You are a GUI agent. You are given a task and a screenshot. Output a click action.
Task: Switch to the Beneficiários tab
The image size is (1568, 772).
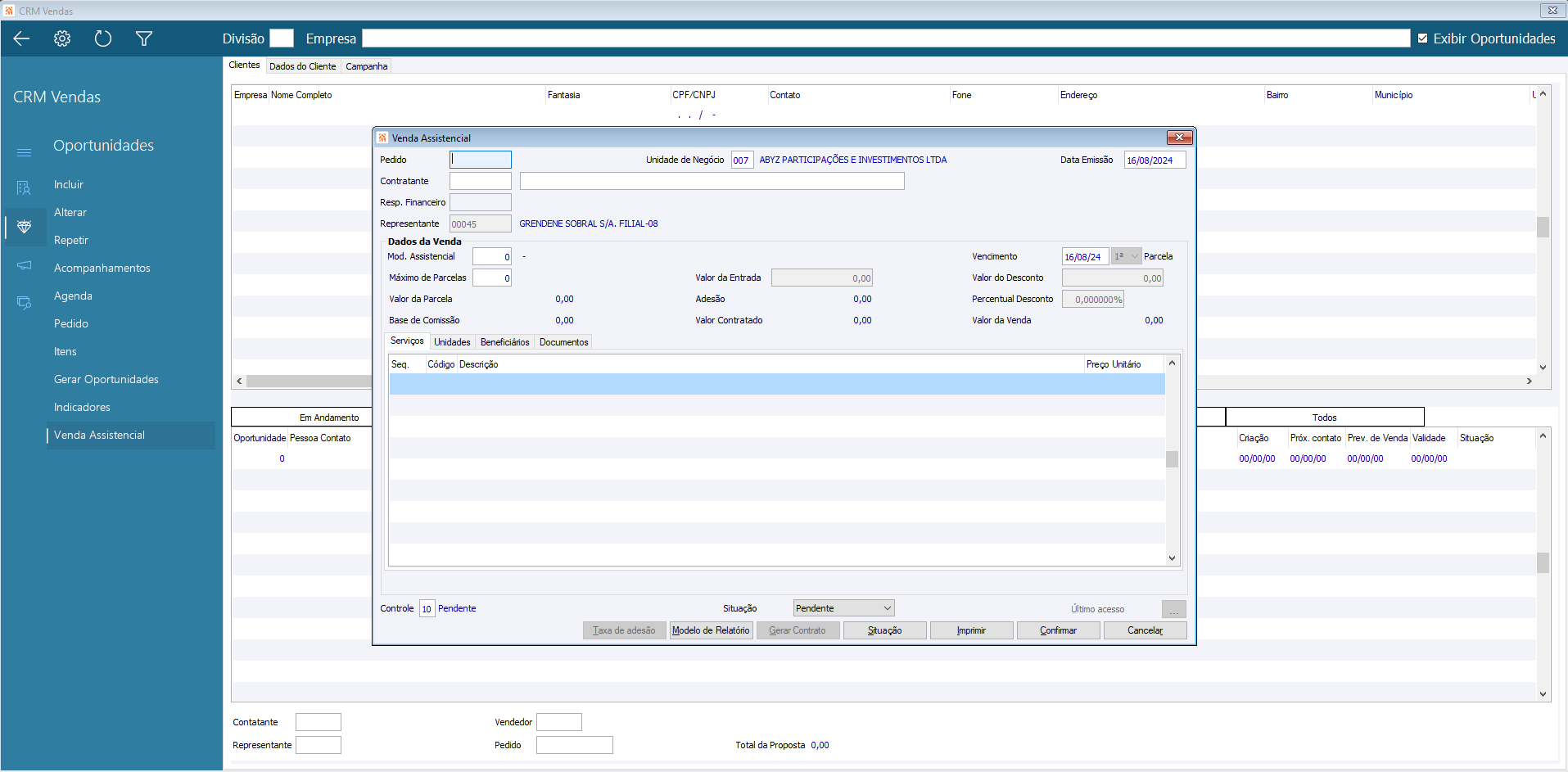click(504, 342)
